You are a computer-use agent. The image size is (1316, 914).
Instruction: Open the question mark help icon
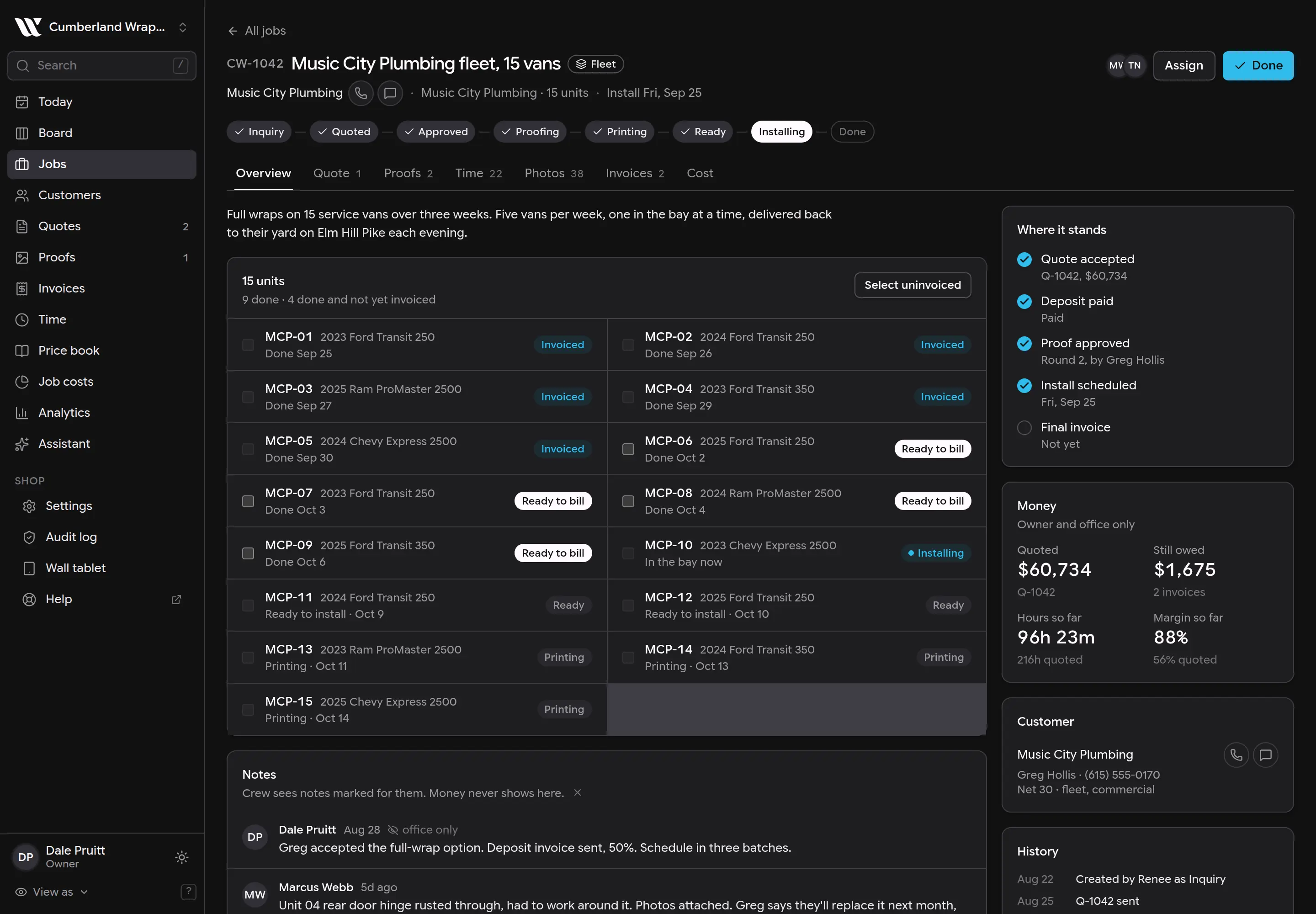(x=188, y=892)
